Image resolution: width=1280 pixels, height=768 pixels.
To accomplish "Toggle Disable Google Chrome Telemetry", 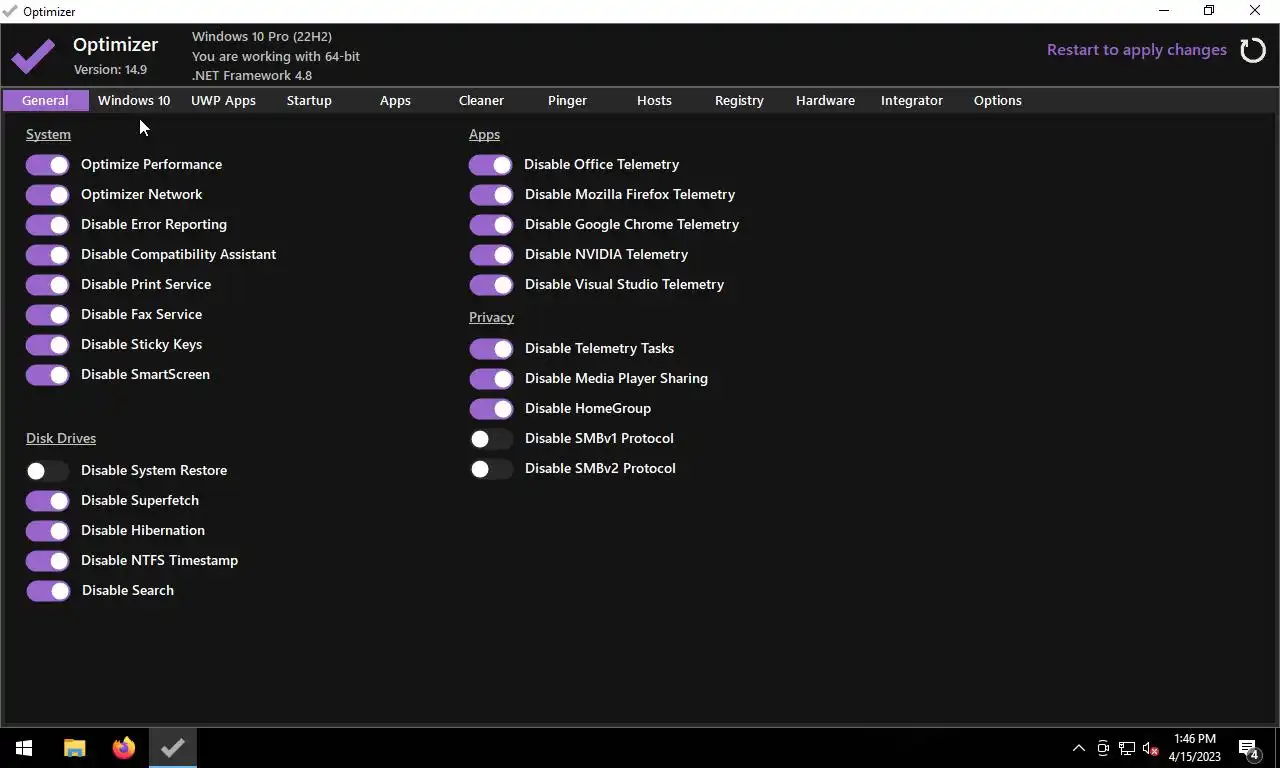I will [x=491, y=225].
